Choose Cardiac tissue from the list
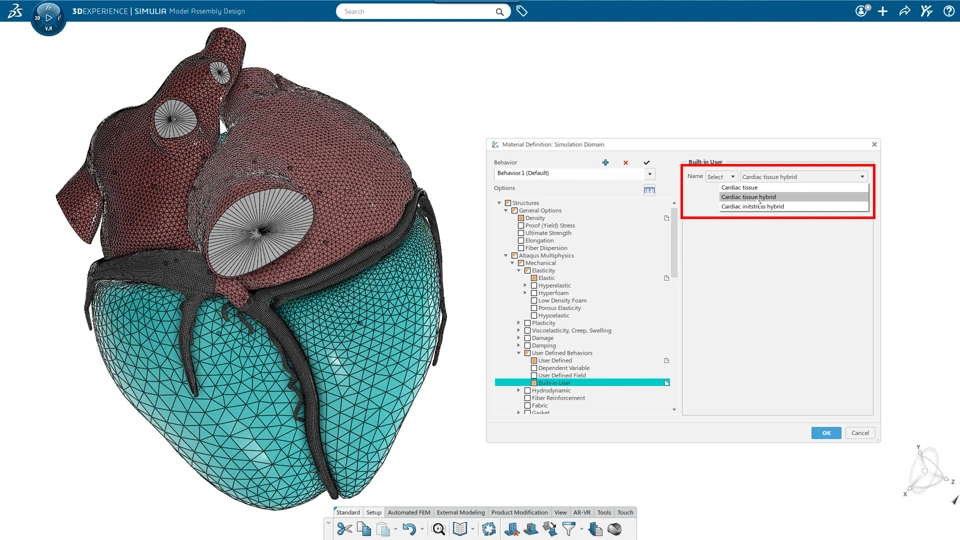This screenshot has height=540, width=960. click(x=793, y=187)
